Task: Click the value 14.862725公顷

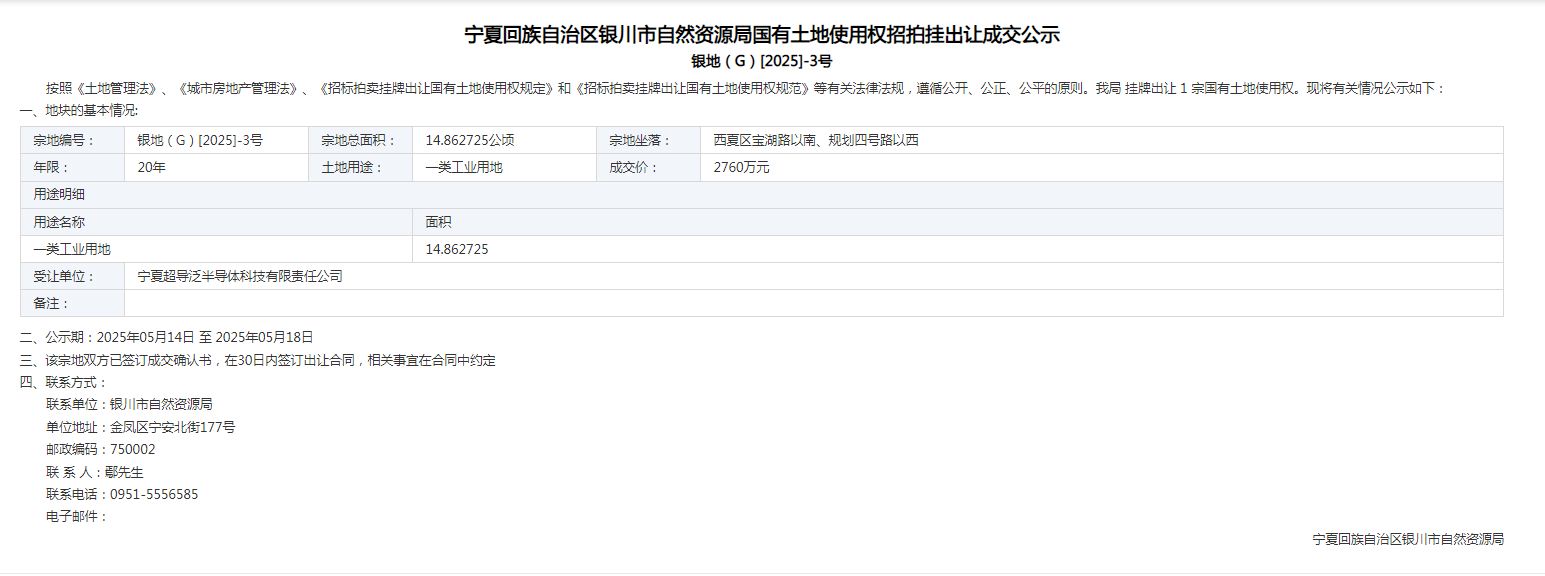Action: click(x=469, y=140)
